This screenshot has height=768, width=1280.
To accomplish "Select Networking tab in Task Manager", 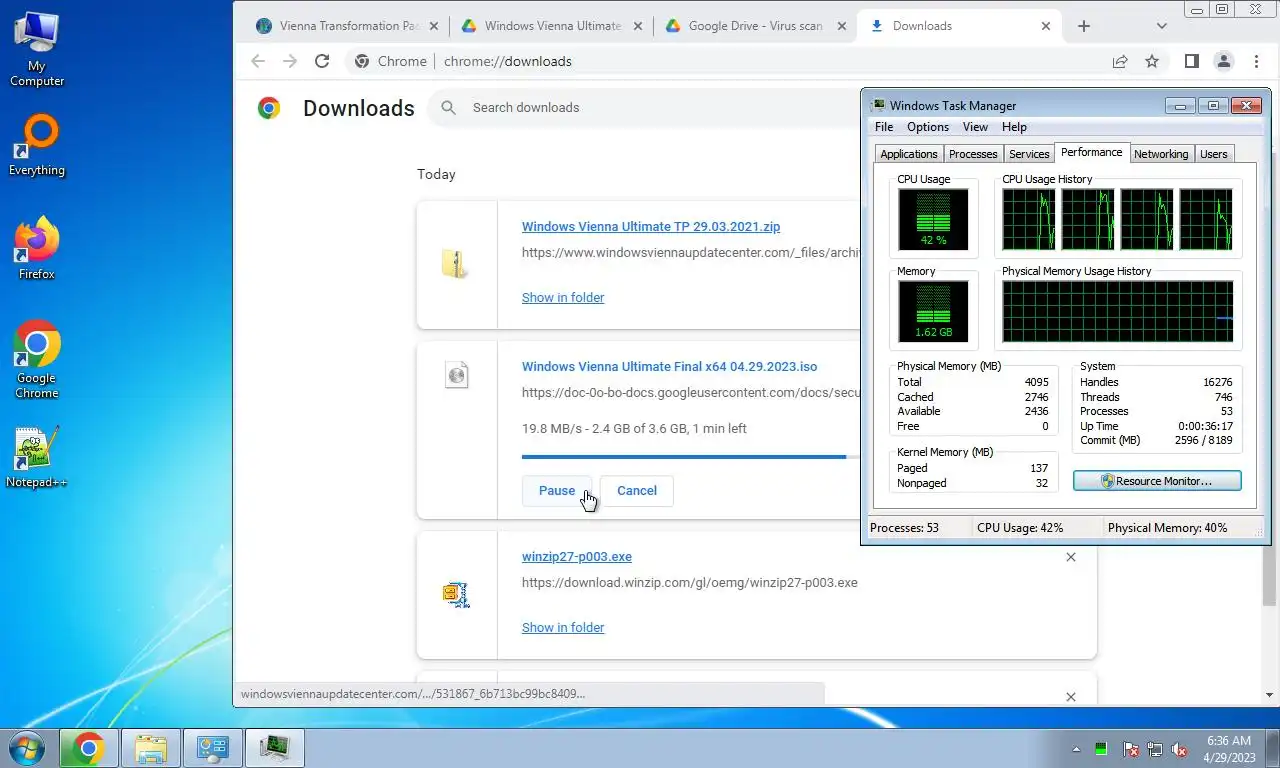I will click(x=1161, y=154).
